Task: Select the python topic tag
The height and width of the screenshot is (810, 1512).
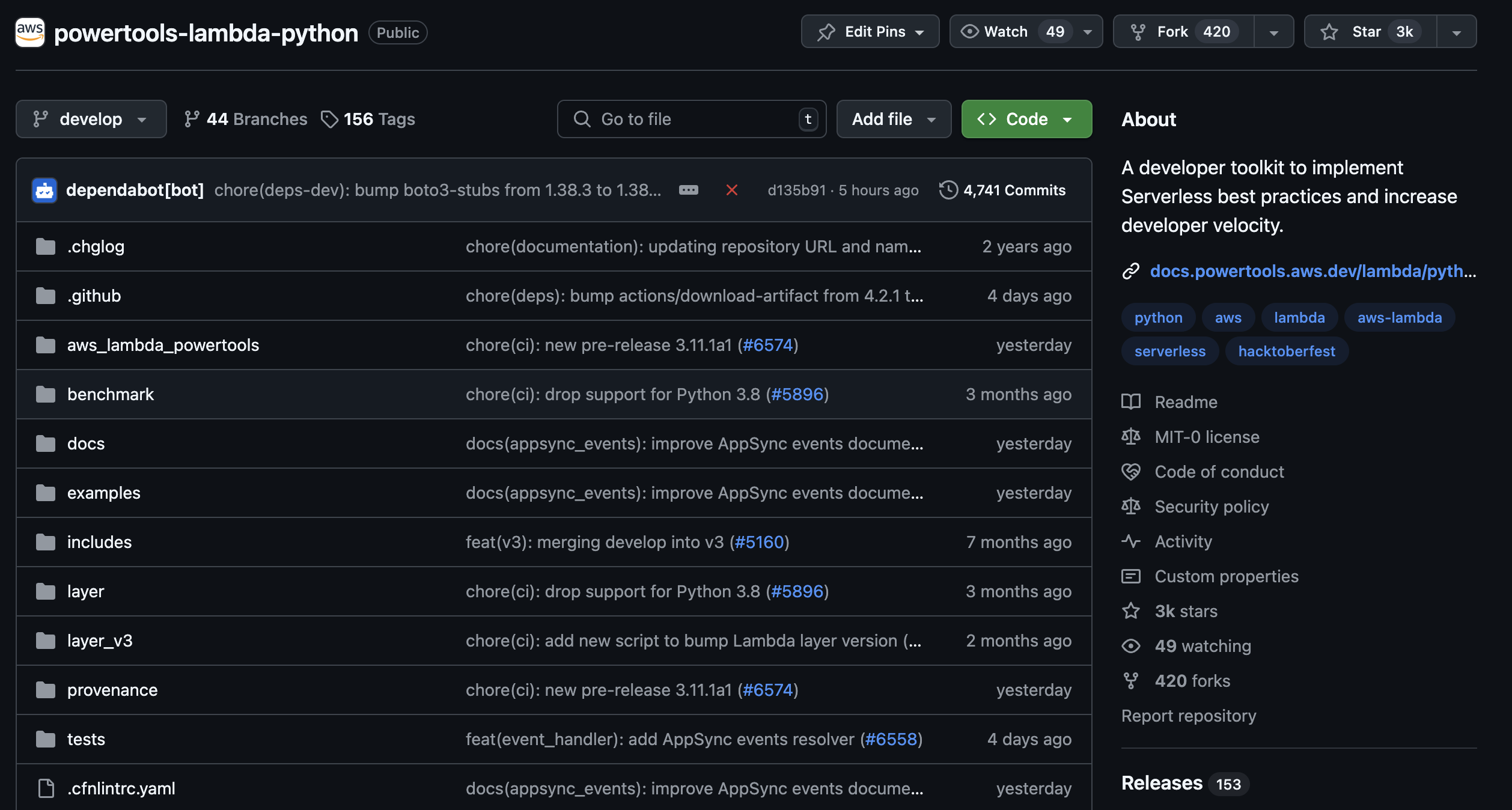Action: 1159,317
